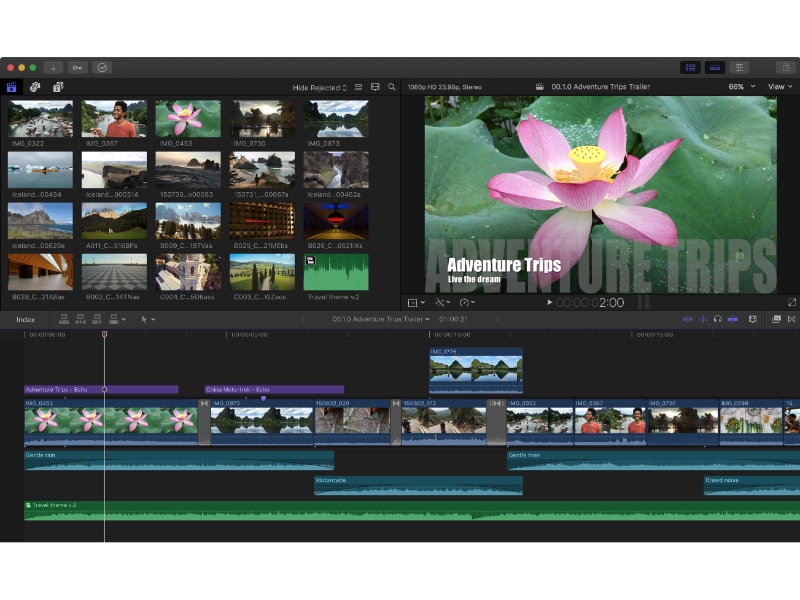Open the Select tool arrow dropdown
The width and height of the screenshot is (800, 600).
point(147,319)
